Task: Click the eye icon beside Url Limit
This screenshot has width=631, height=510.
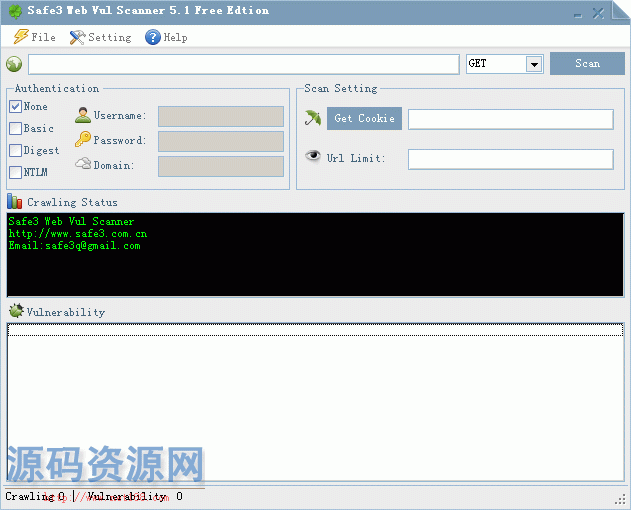Action: point(313,155)
